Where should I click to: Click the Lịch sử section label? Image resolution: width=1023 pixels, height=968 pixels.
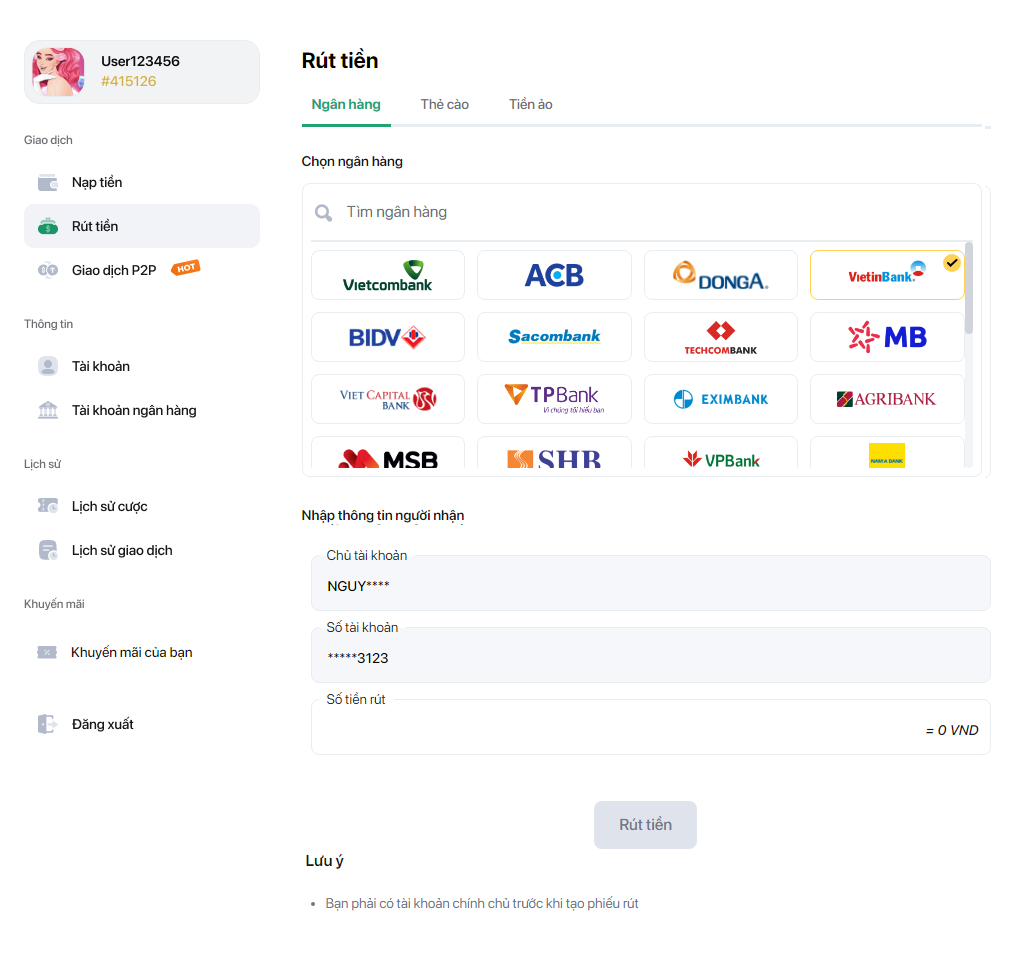pyautogui.click(x=42, y=464)
